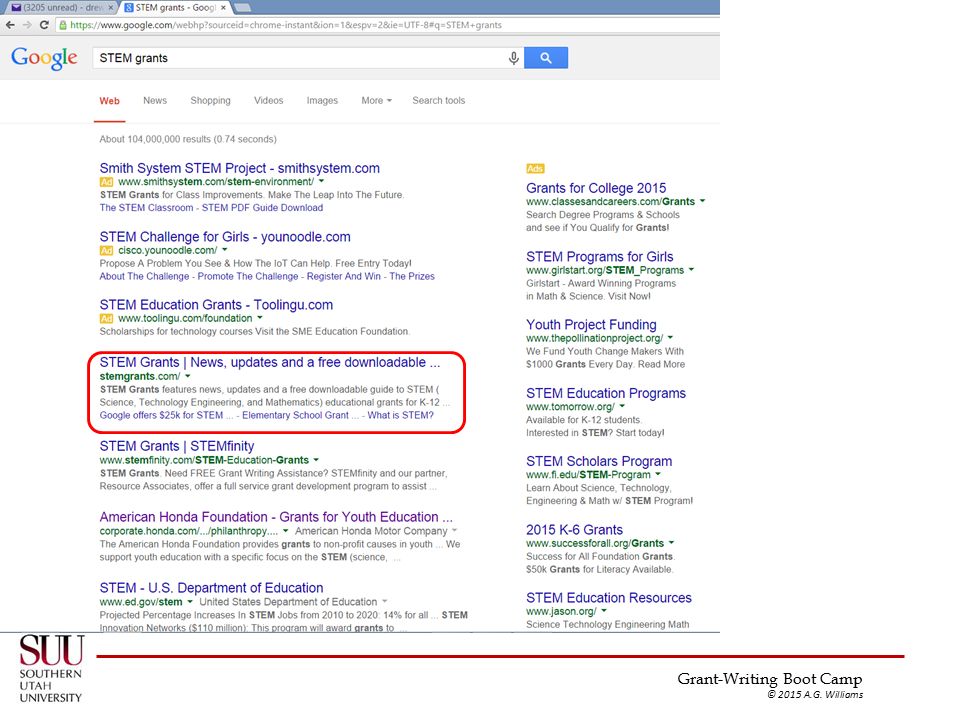This screenshot has width=960, height=720.
Task: Open STEM Education Programs ad
Action: tap(606, 394)
